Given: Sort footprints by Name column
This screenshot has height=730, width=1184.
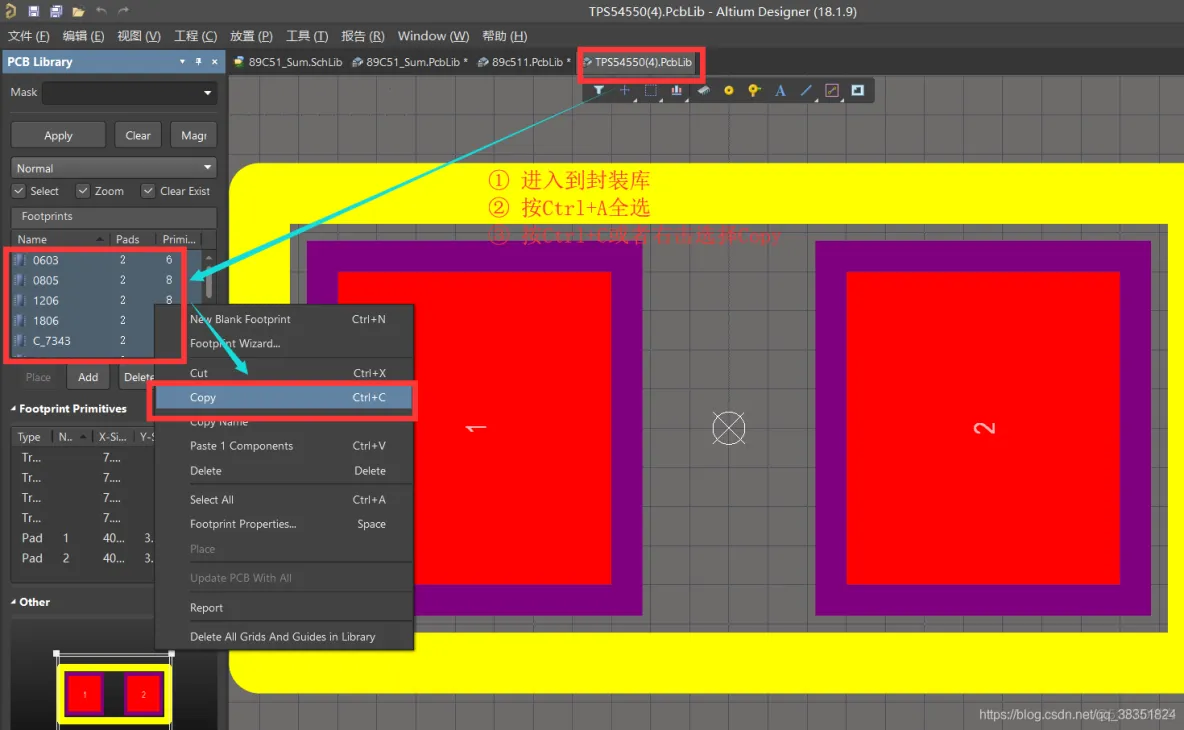Looking at the screenshot, I should click(x=60, y=239).
